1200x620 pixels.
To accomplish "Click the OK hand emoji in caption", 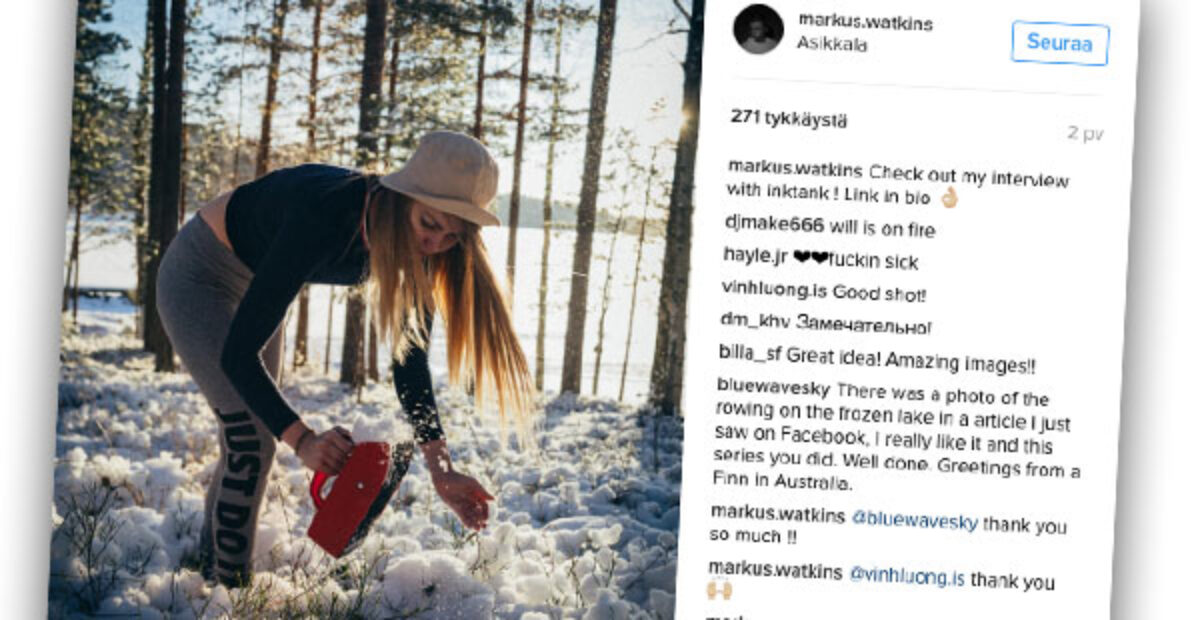I will tap(948, 198).
